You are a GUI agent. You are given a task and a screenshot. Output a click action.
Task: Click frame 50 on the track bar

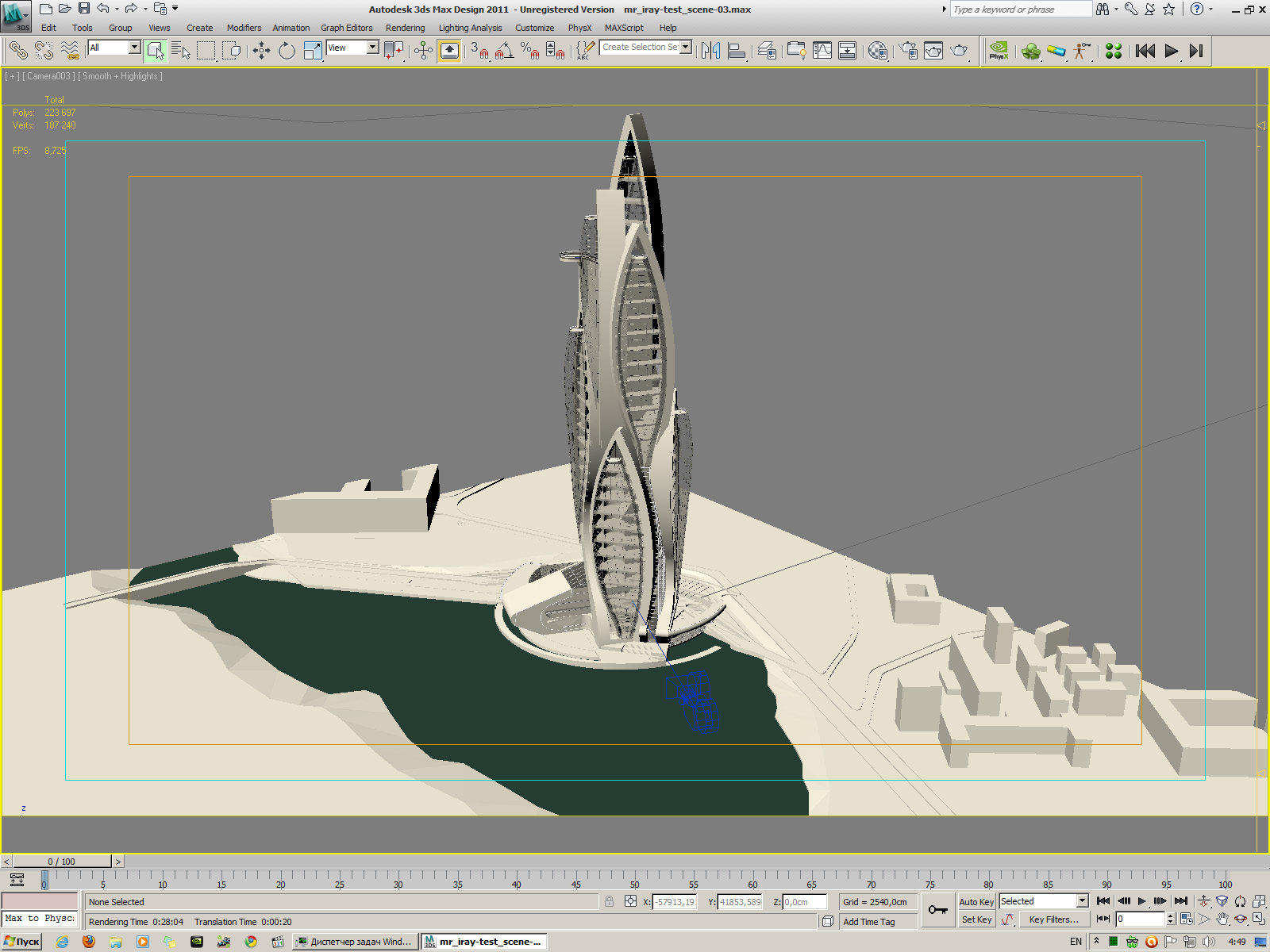coord(634,880)
